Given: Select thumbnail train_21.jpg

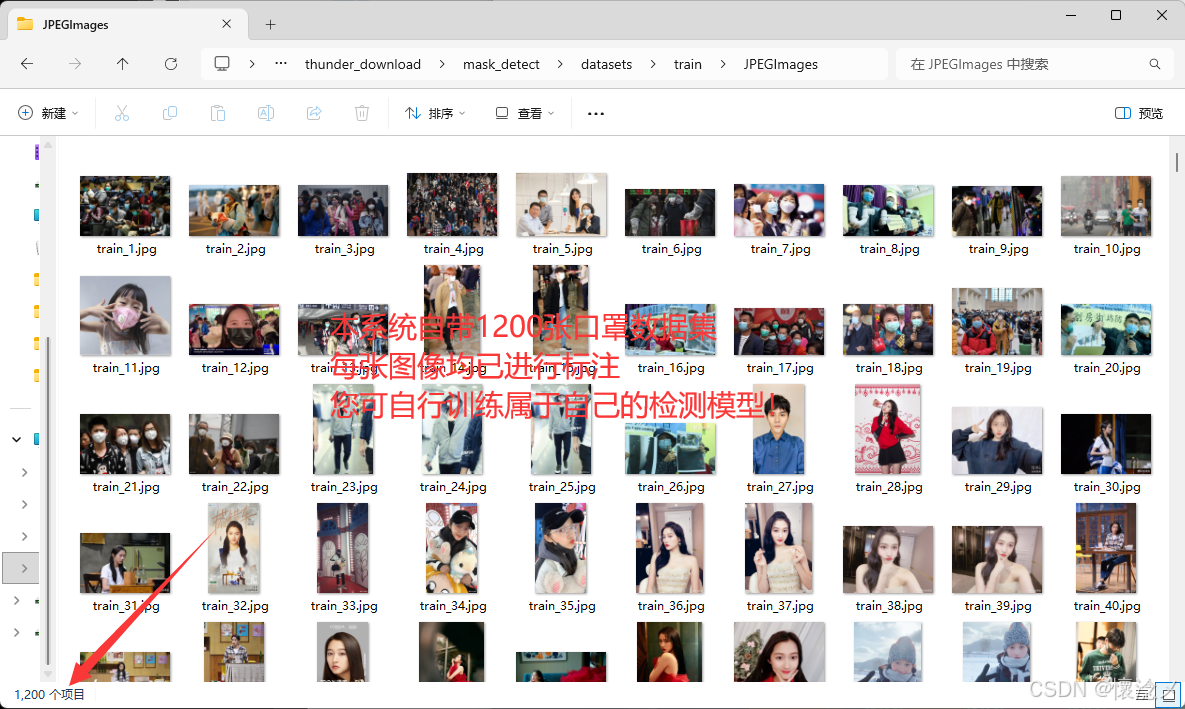Looking at the screenshot, I should pyautogui.click(x=125, y=444).
